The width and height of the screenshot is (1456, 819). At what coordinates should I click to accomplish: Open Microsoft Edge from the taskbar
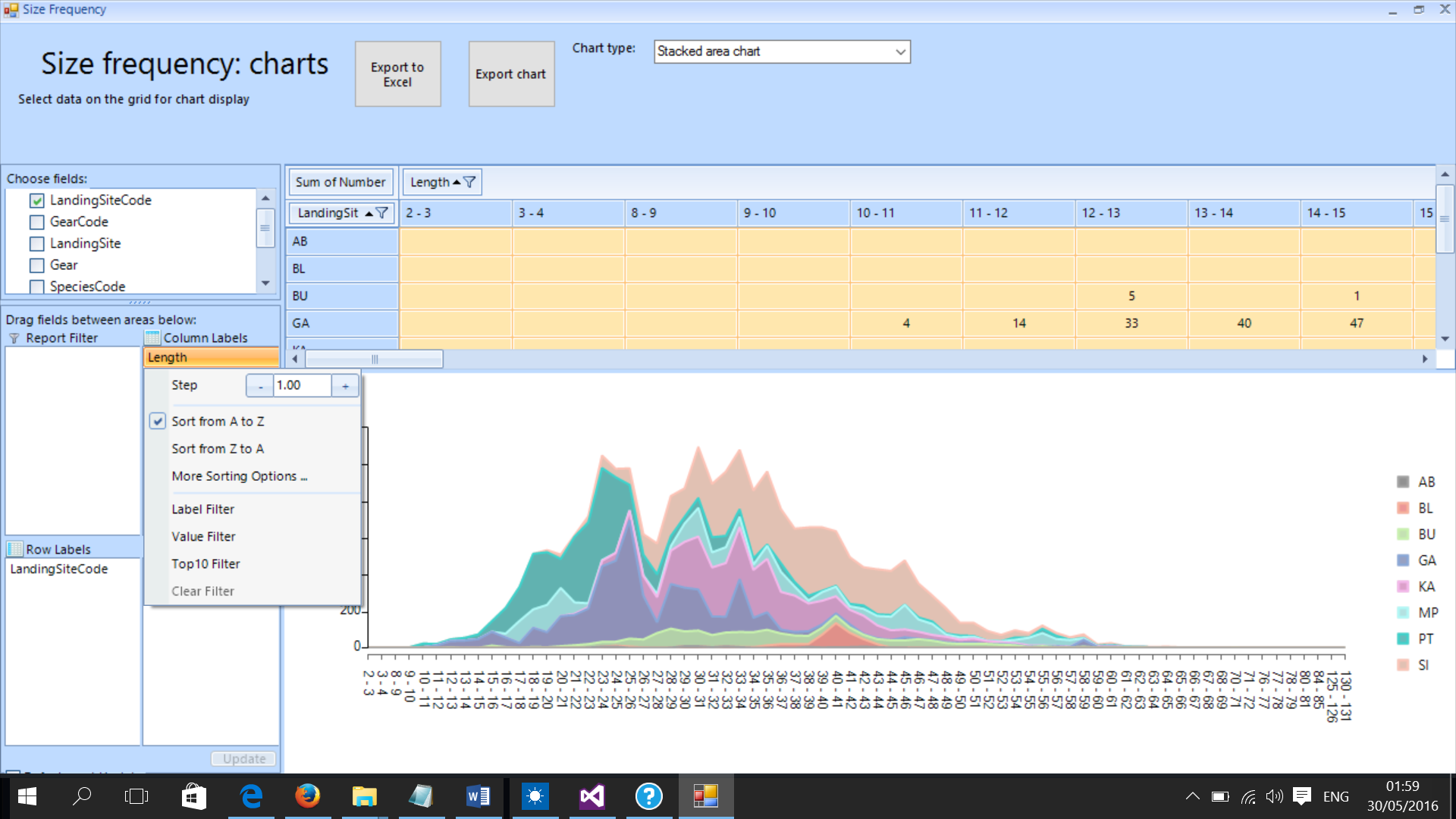(x=251, y=796)
